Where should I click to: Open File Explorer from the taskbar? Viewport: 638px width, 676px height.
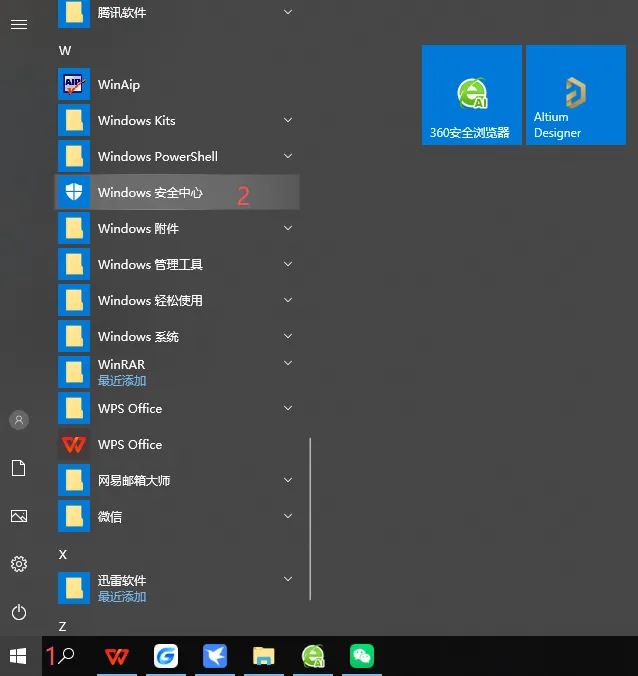click(264, 656)
